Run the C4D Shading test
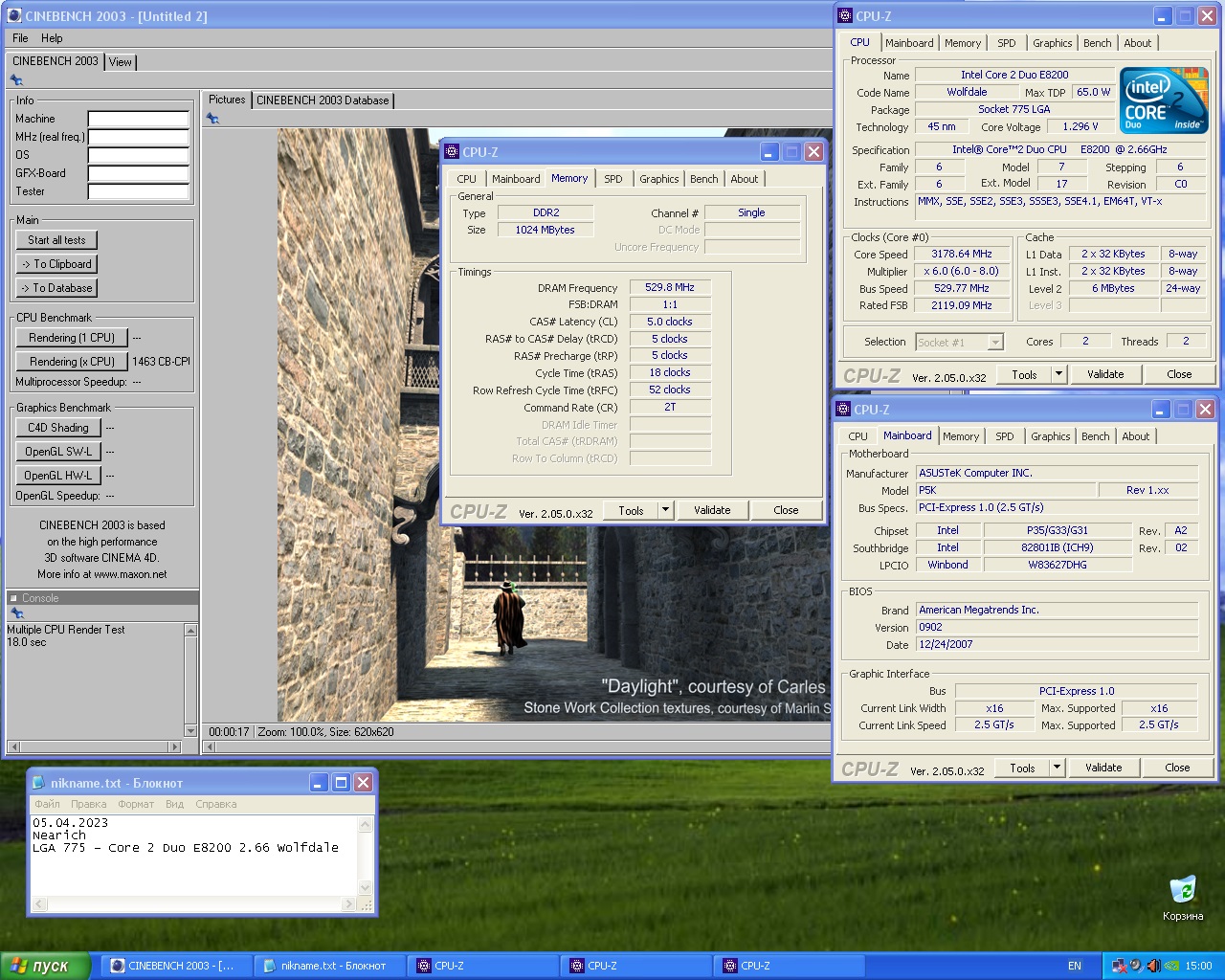The image size is (1225, 980). pos(58,428)
